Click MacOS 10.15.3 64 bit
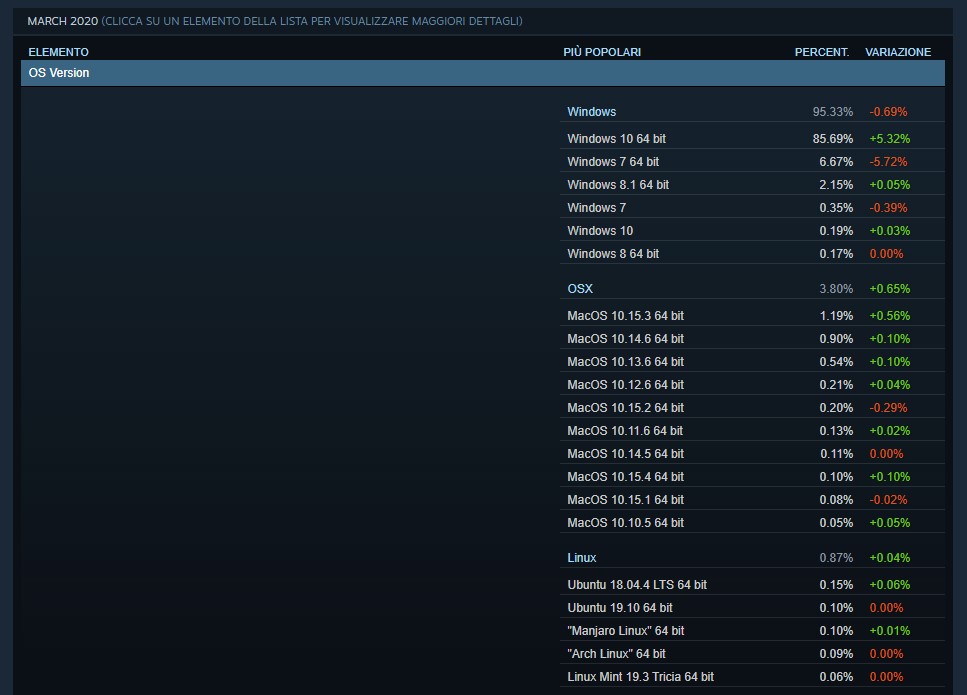 [x=752, y=315]
